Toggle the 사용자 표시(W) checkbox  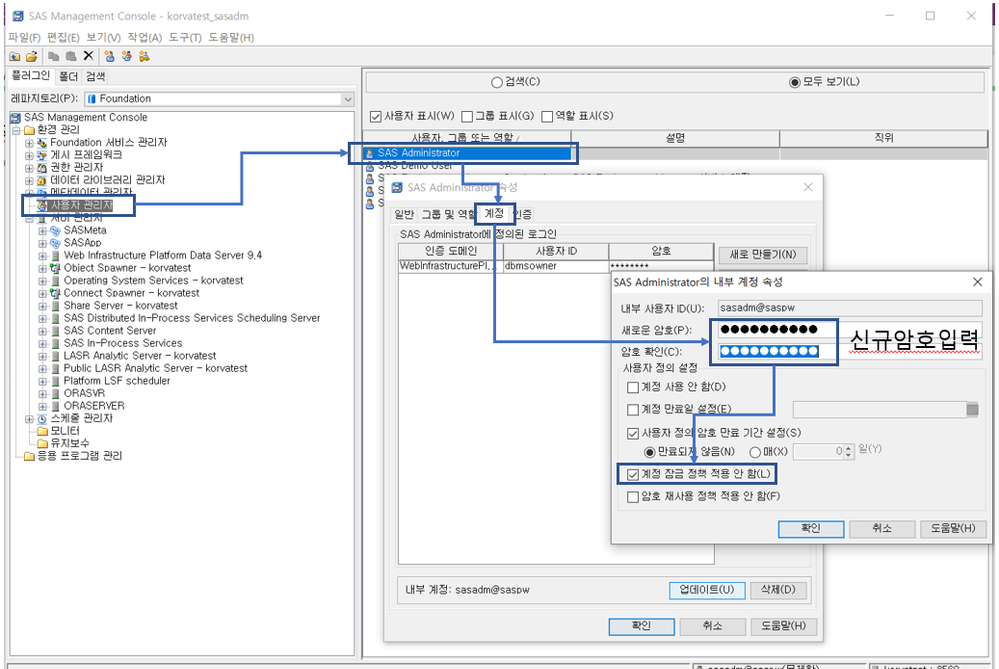(376, 117)
